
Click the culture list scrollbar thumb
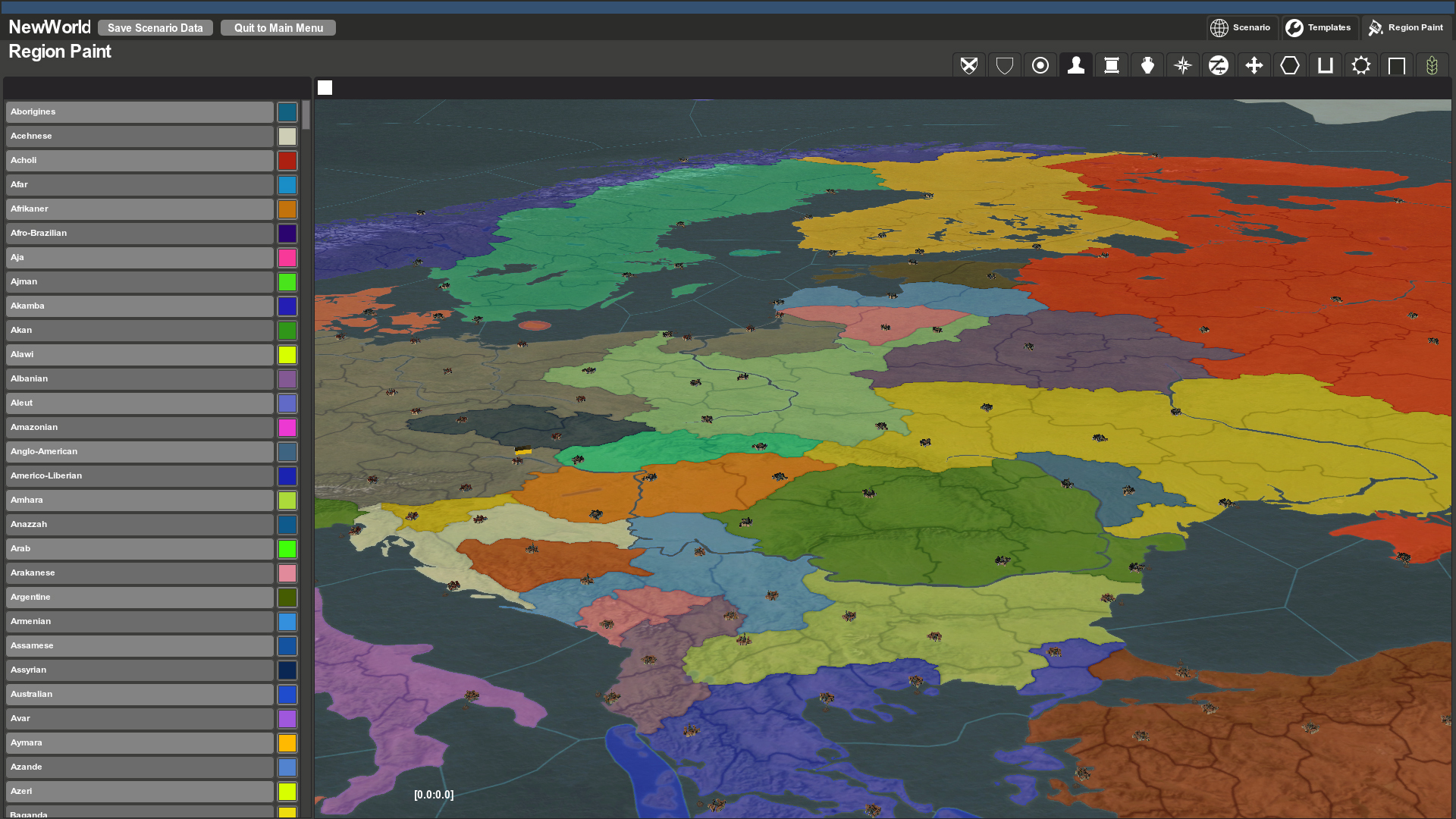(x=306, y=115)
